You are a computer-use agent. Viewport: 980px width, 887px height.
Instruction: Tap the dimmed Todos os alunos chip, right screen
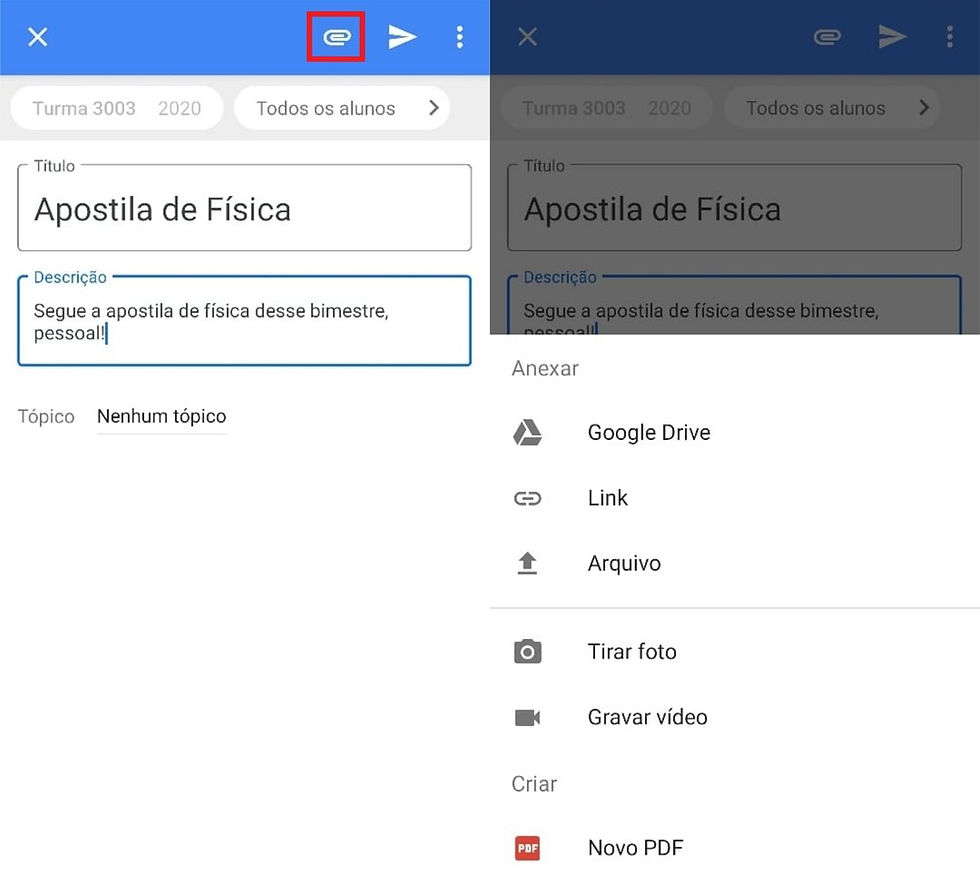pyautogui.click(x=832, y=108)
